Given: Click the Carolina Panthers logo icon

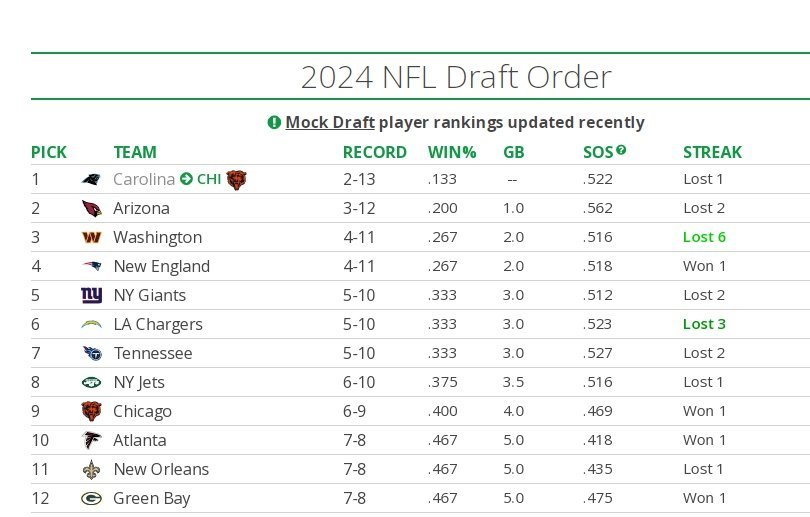Looking at the screenshot, I should (x=92, y=180).
